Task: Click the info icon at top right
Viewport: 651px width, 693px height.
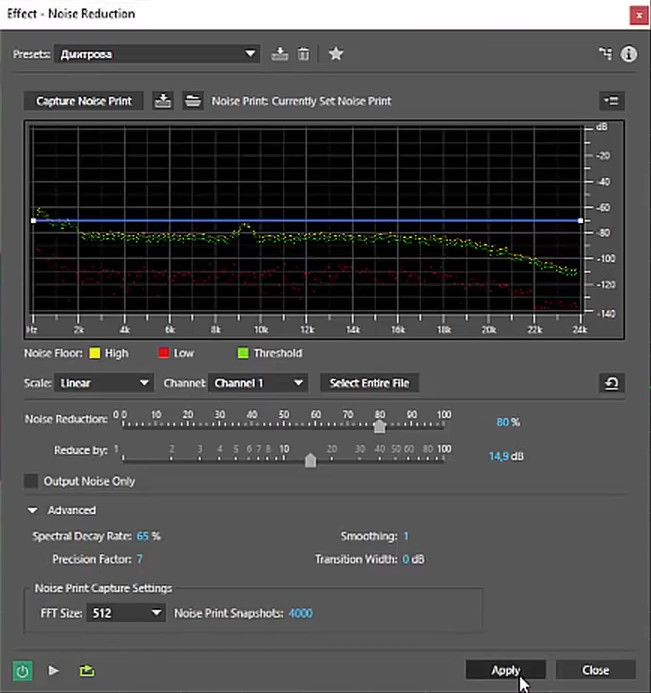Action: (628, 54)
